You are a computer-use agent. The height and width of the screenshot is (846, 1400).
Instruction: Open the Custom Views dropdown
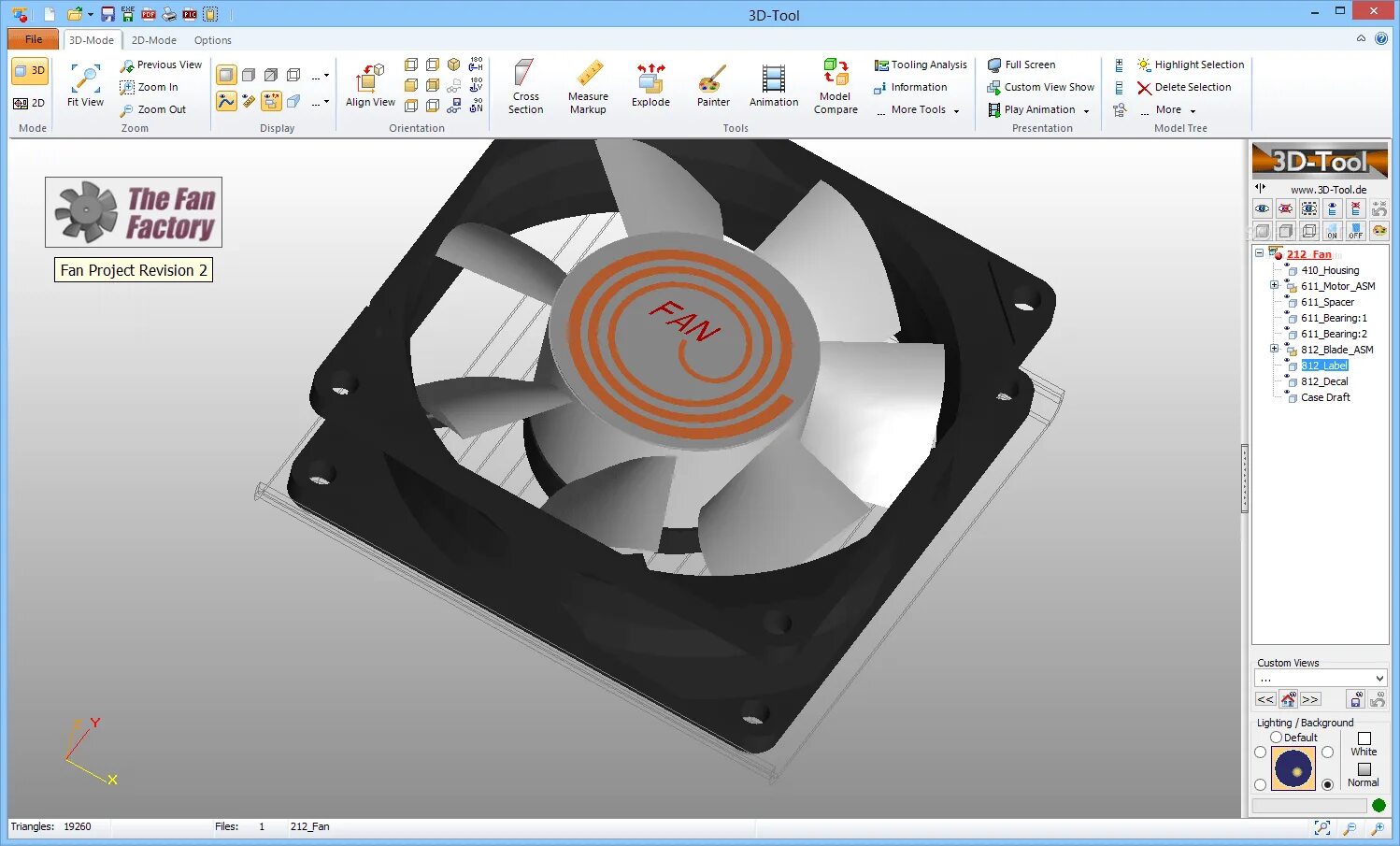click(x=1320, y=679)
